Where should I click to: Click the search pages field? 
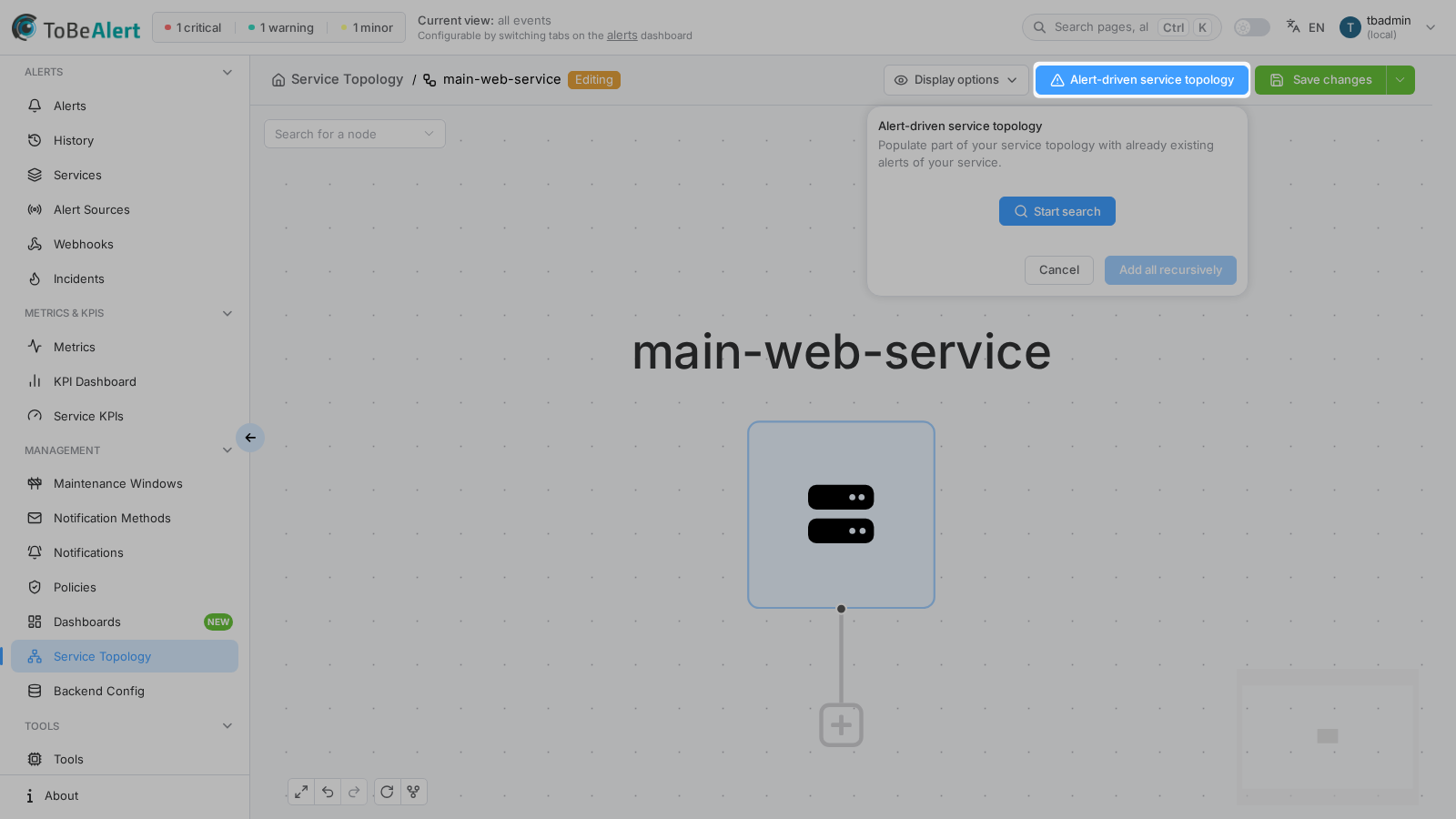1121,27
